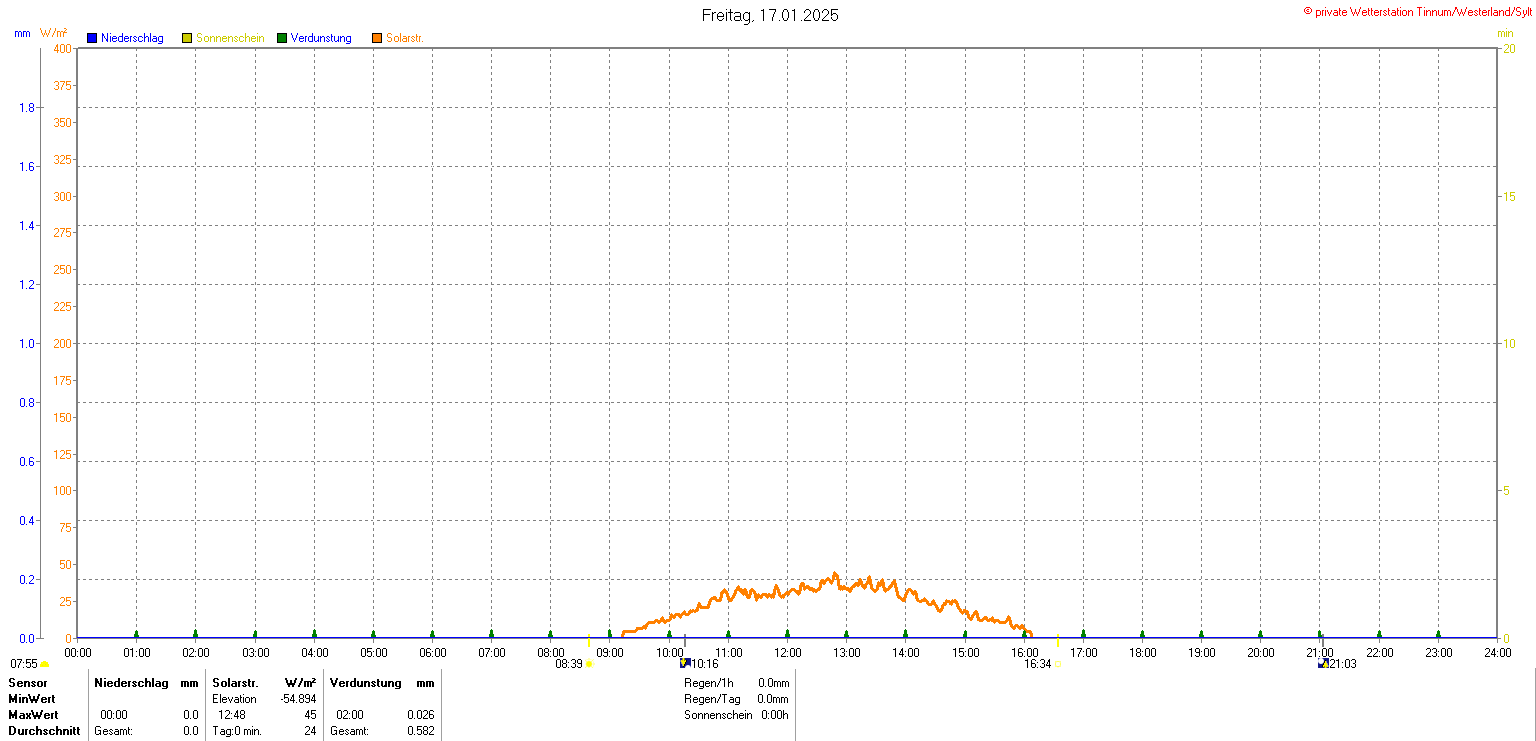The height and width of the screenshot is (741, 1536).
Task: Click the 12:00 label on time axis
Action: [x=788, y=653]
